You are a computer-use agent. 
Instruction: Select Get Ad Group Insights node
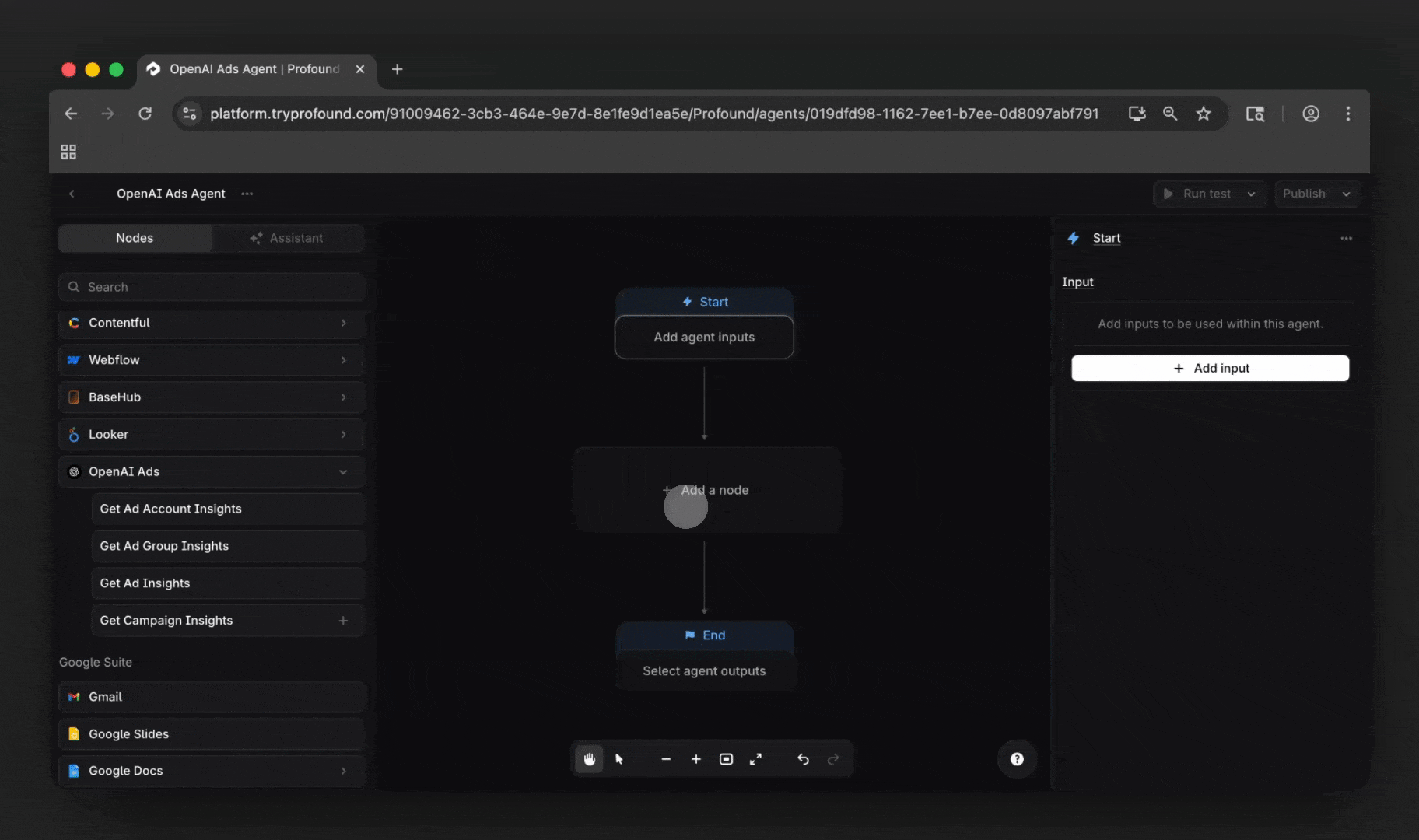click(x=228, y=546)
